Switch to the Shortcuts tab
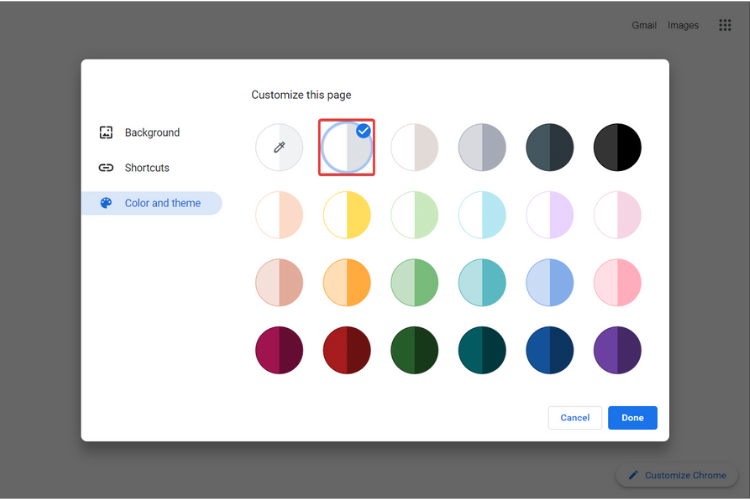The image size is (750, 500). [146, 168]
